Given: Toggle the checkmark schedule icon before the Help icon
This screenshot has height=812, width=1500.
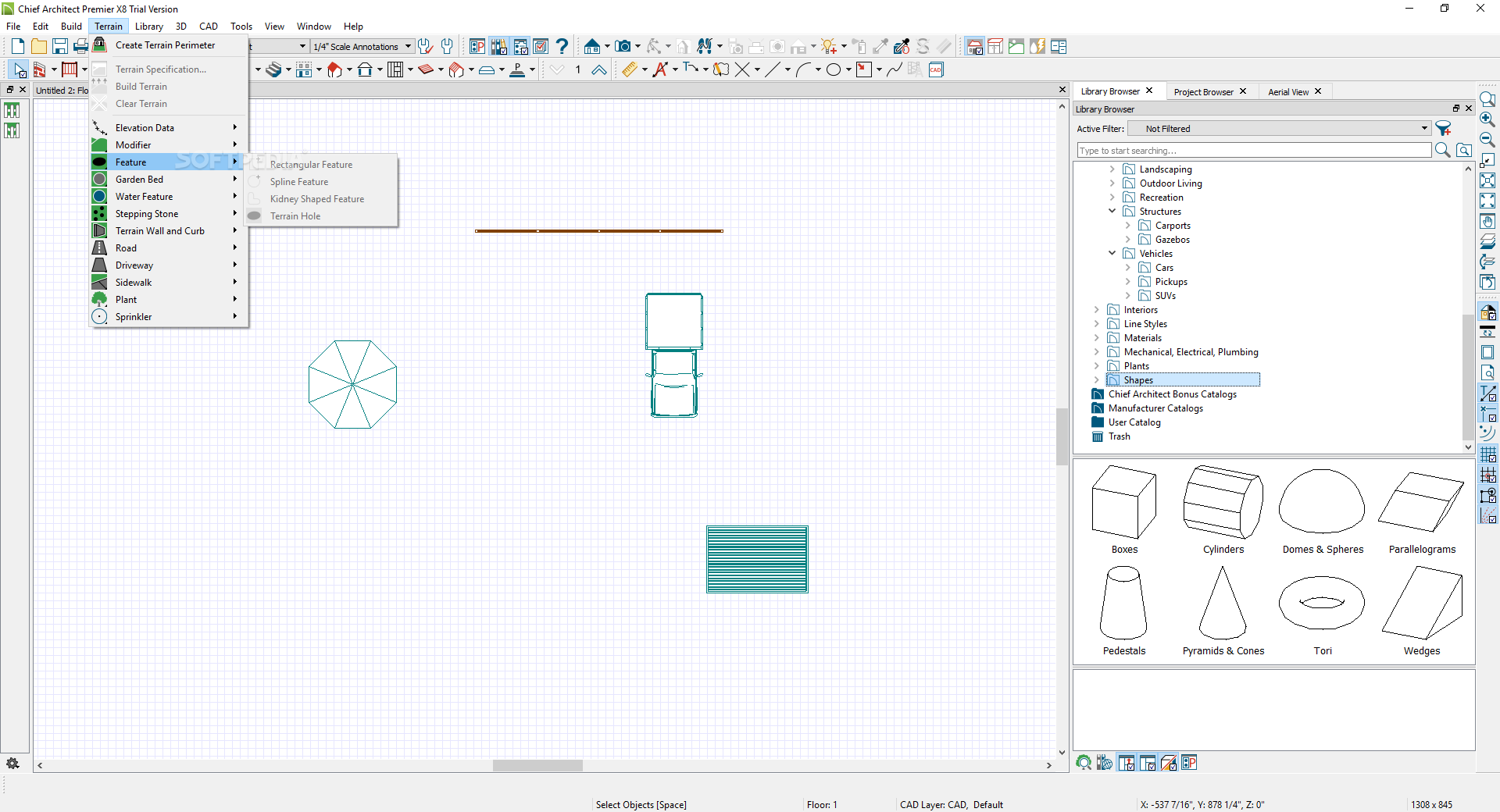Looking at the screenshot, I should coord(541,47).
